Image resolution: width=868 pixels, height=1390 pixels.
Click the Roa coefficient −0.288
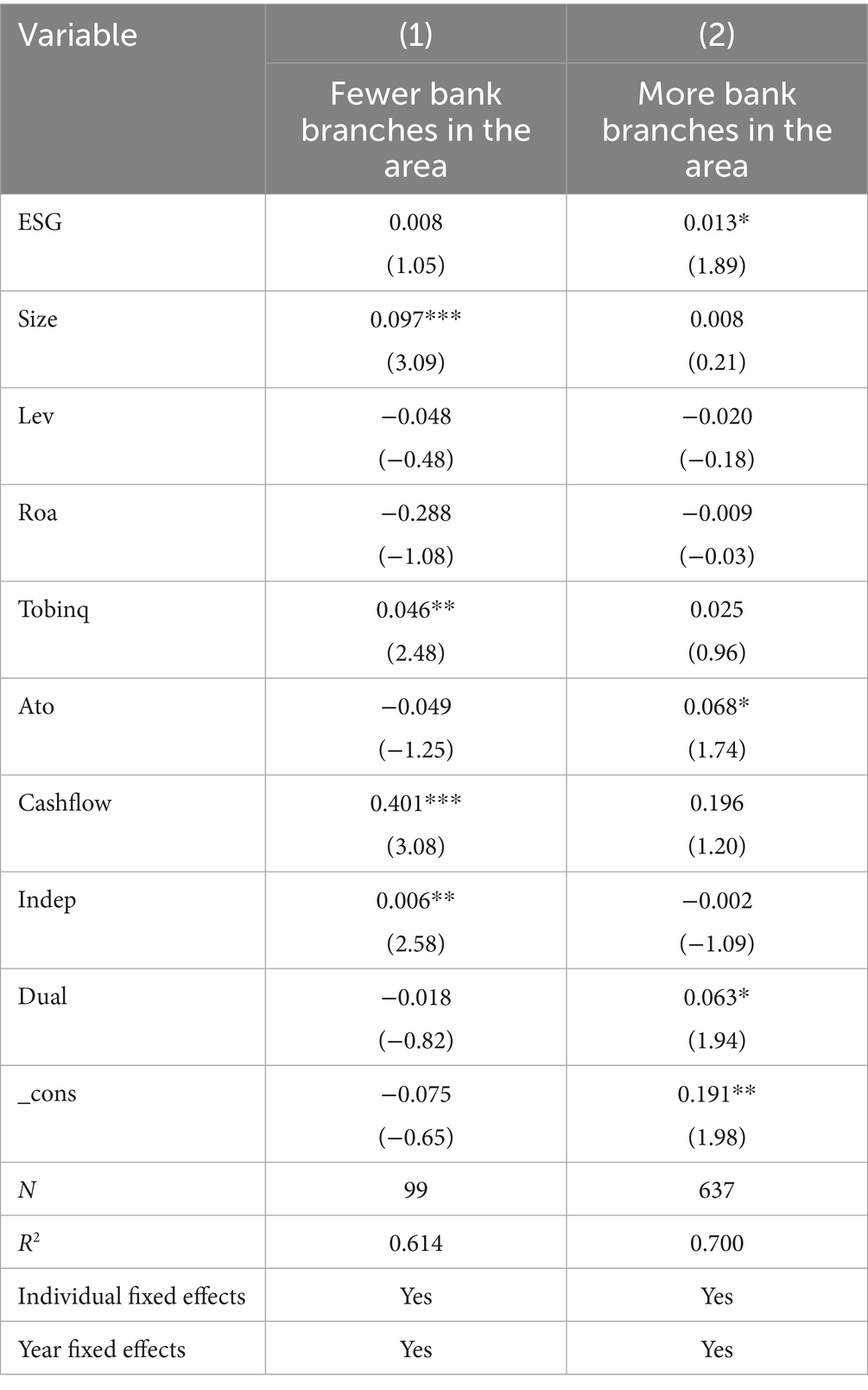click(x=415, y=513)
